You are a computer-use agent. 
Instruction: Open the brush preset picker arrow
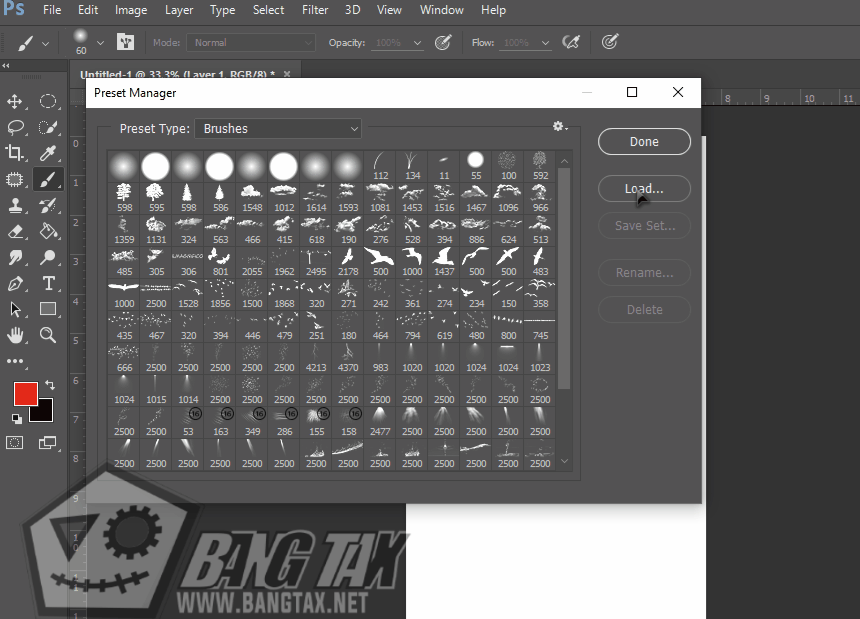(100, 43)
